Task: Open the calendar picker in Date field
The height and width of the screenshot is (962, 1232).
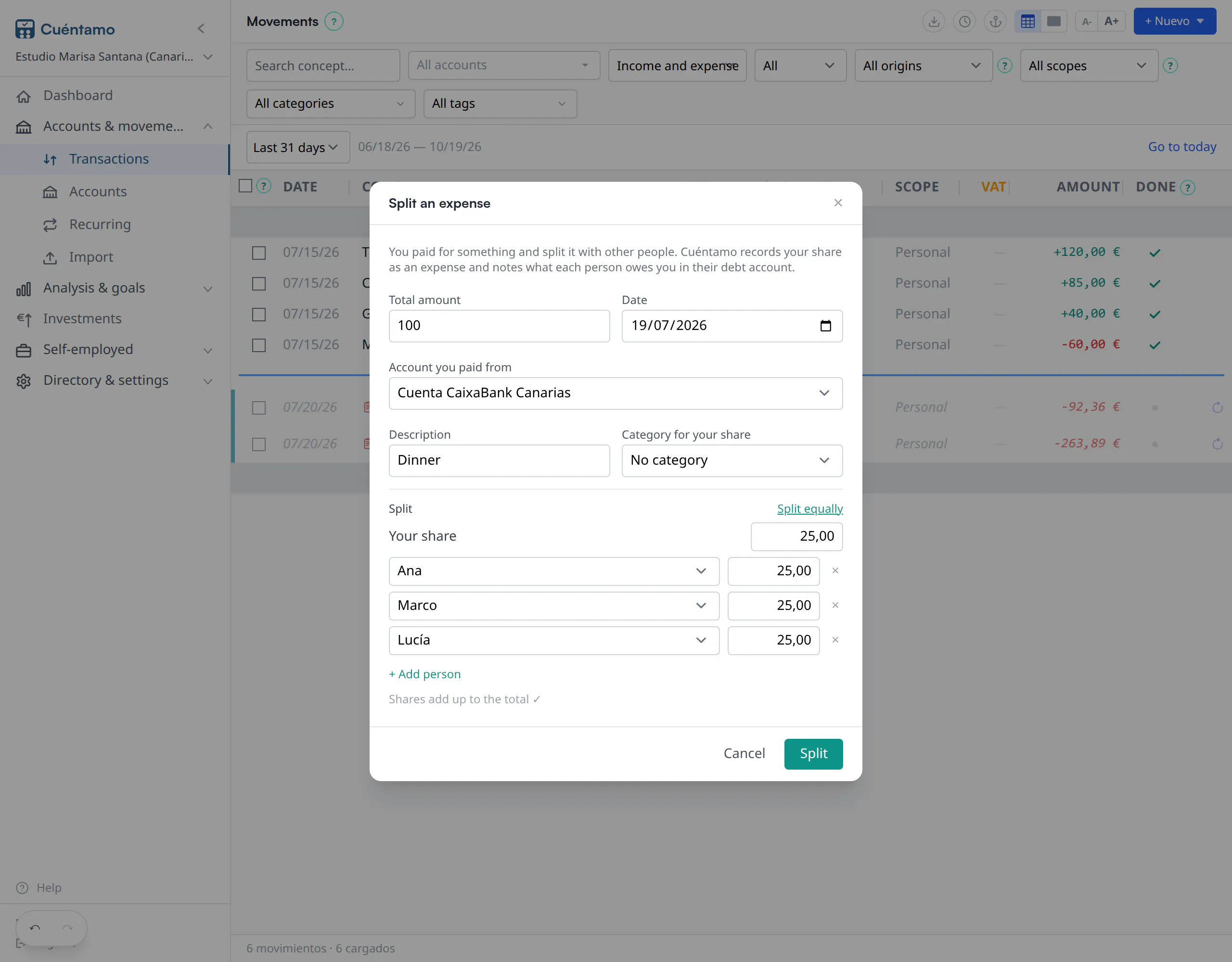Action: (x=825, y=325)
